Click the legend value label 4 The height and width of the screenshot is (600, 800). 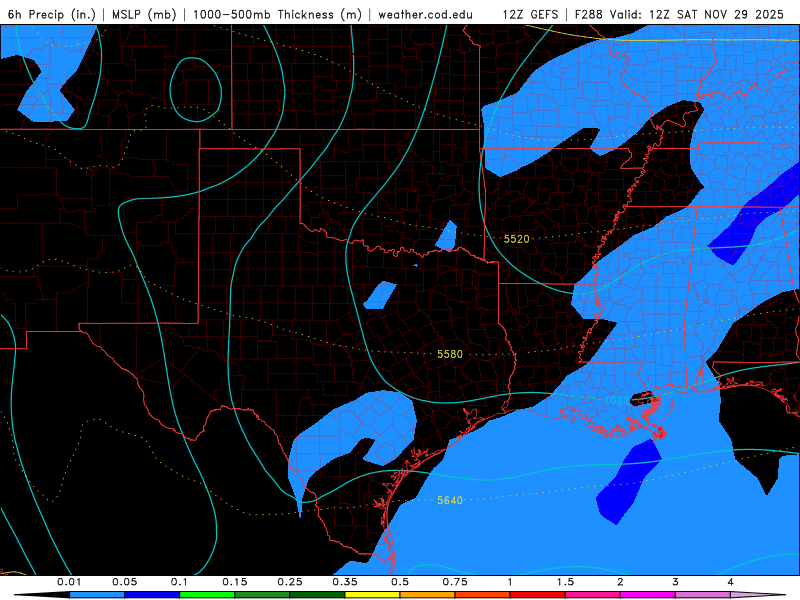pyautogui.click(x=731, y=582)
